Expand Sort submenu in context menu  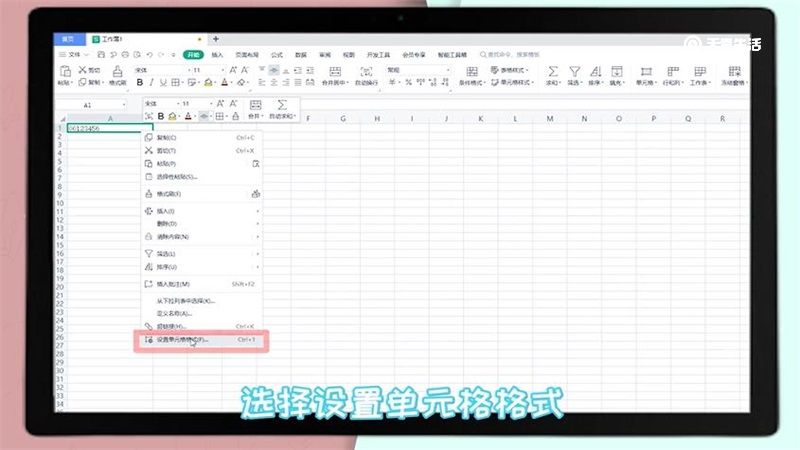tap(202, 267)
